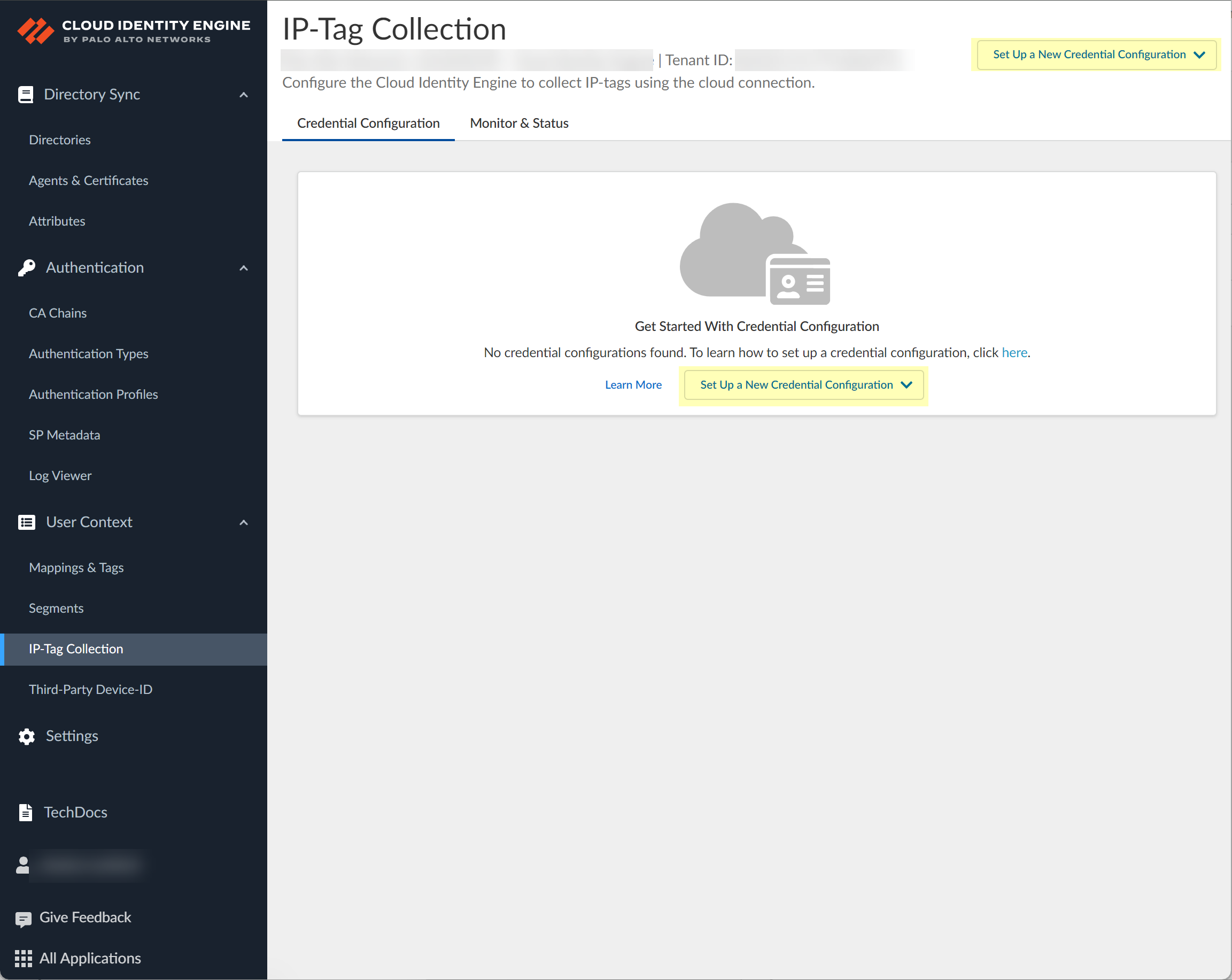1232x980 pixels.
Task: Click the Directory Sync book icon
Action: (x=25, y=94)
